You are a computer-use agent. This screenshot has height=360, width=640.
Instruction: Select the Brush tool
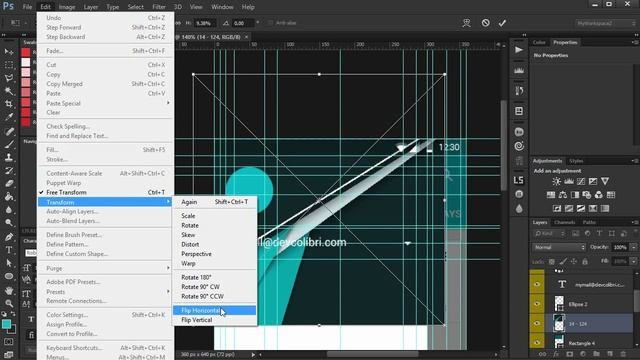[x=9, y=144]
